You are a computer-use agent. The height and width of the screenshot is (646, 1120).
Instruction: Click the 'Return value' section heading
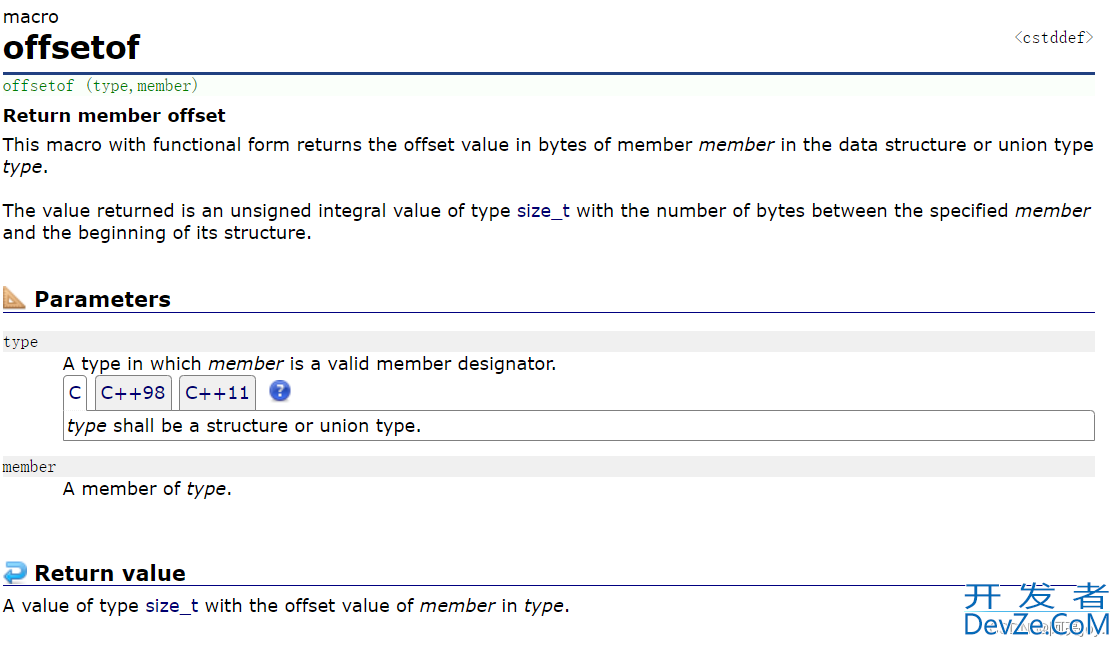pos(110,573)
